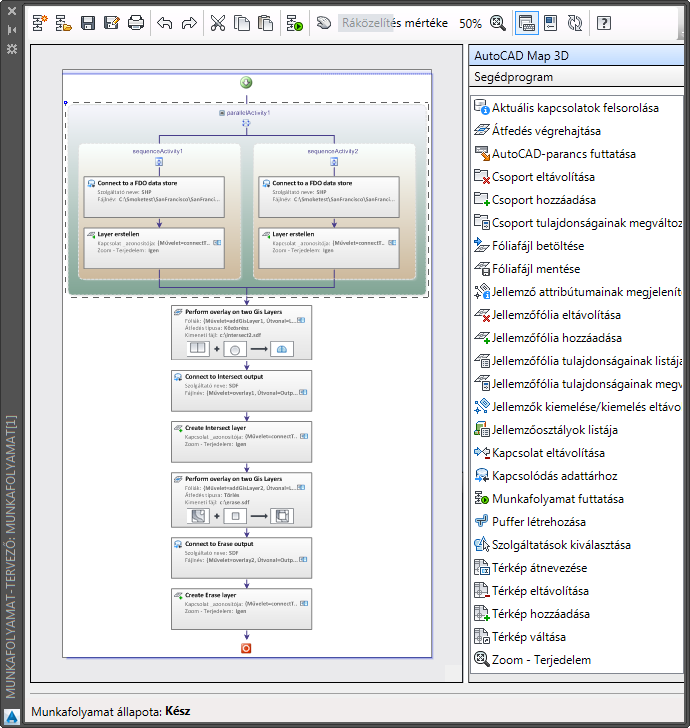This screenshot has width=690, height=728.
Task: Toggle the second panel view button
Action: [x=551, y=23]
